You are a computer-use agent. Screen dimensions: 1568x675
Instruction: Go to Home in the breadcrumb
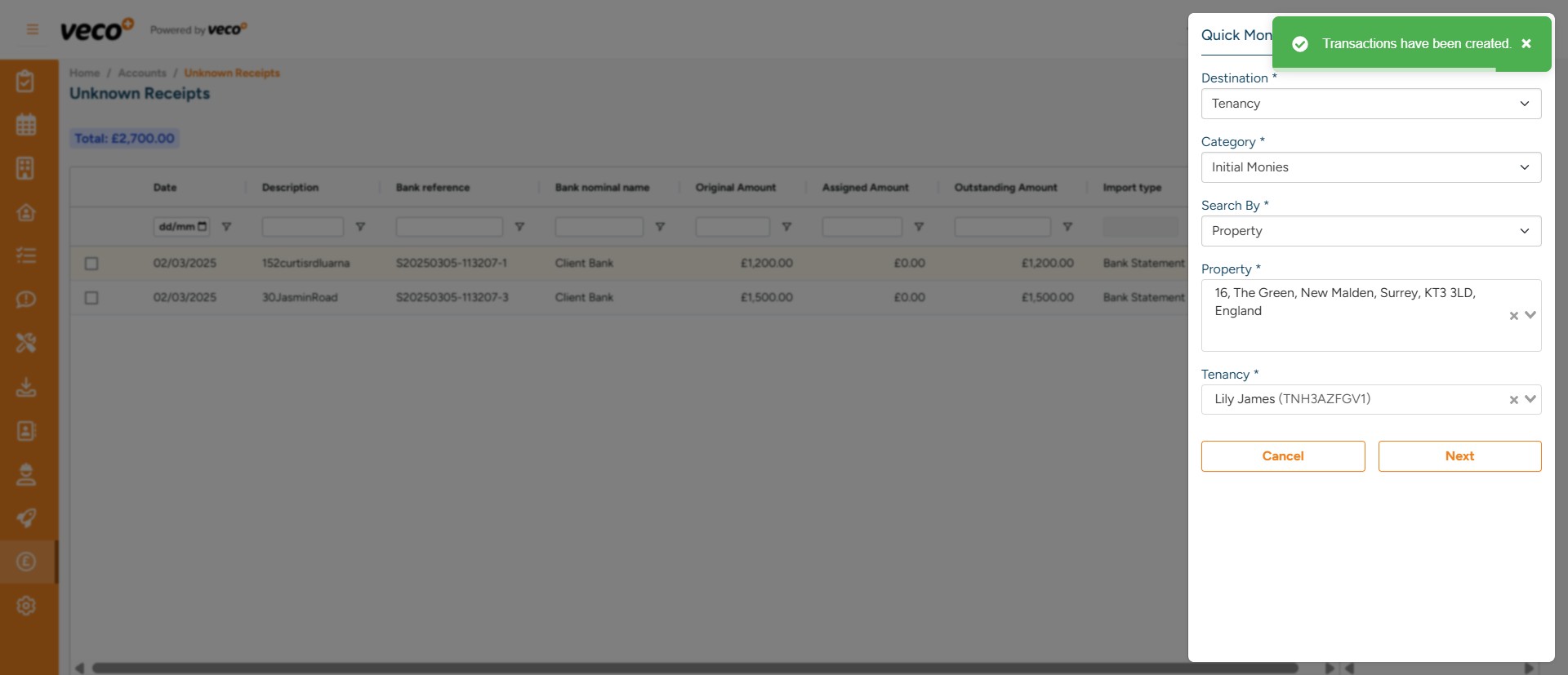coord(84,73)
